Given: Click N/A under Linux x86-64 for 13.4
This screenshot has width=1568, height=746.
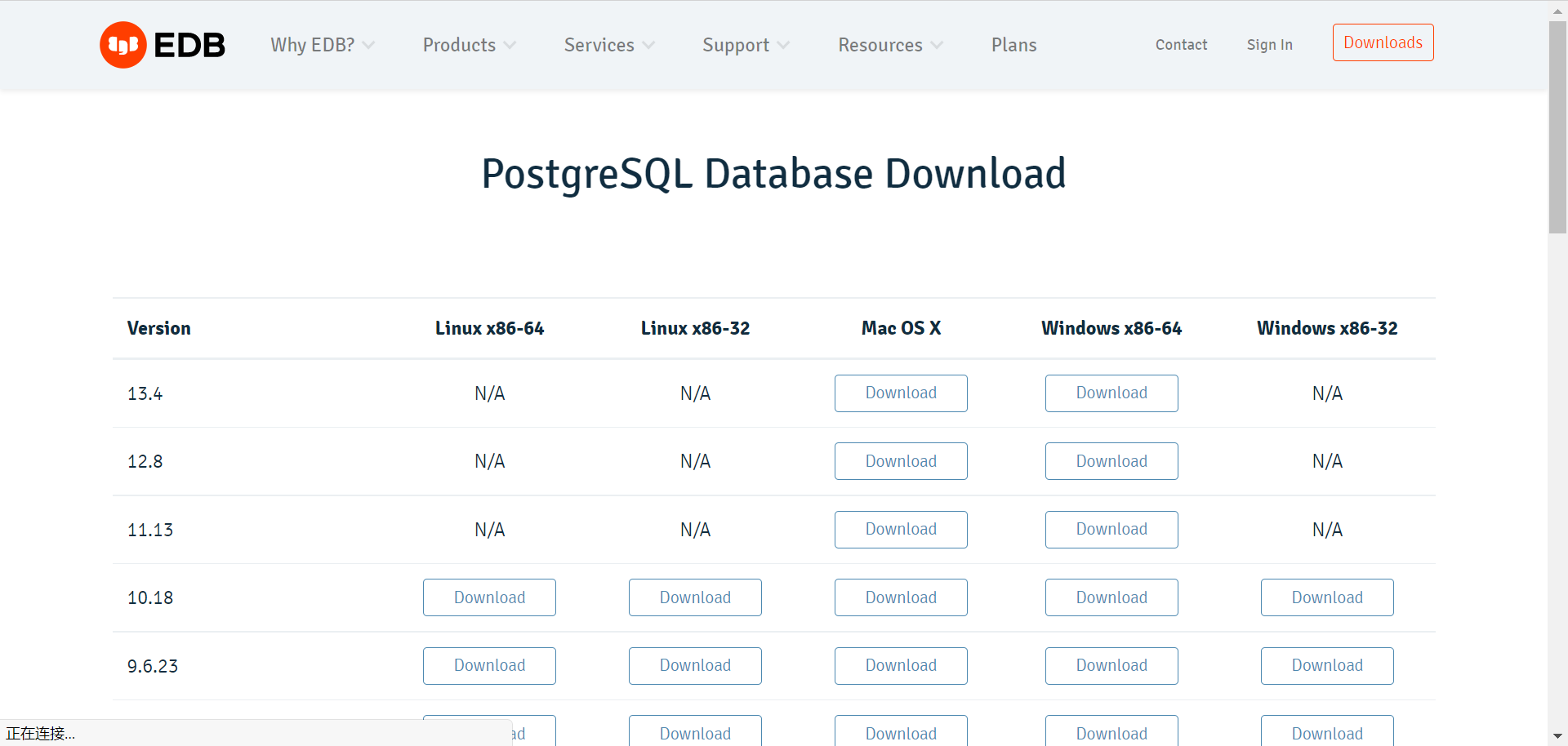Looking at the screenshot, I should [x=489, y=393].
